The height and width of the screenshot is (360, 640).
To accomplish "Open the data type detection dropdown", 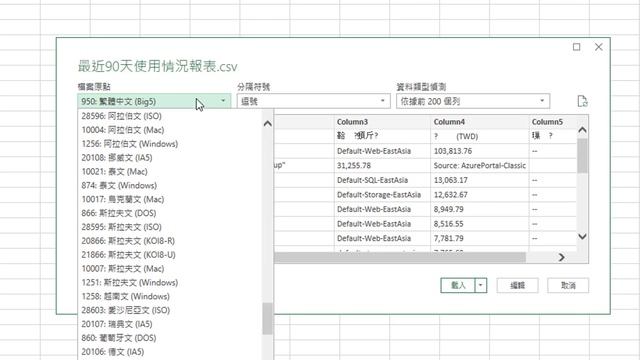I will (x=473, y=101).
